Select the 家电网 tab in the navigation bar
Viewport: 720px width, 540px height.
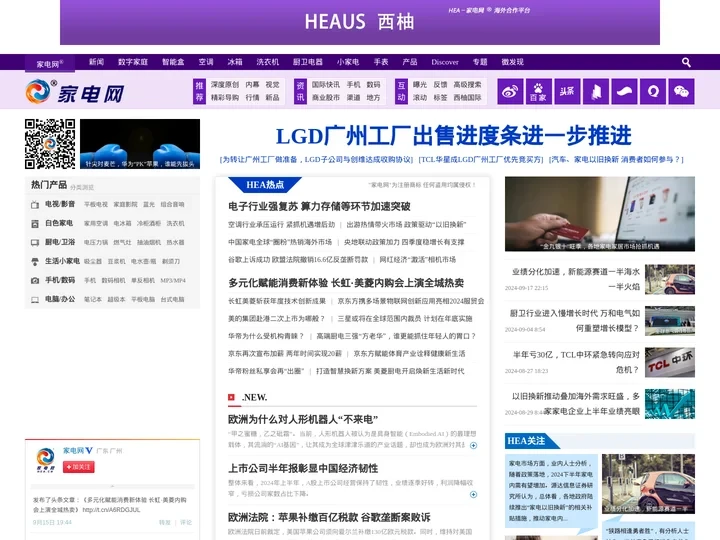(x=50, y=64)
